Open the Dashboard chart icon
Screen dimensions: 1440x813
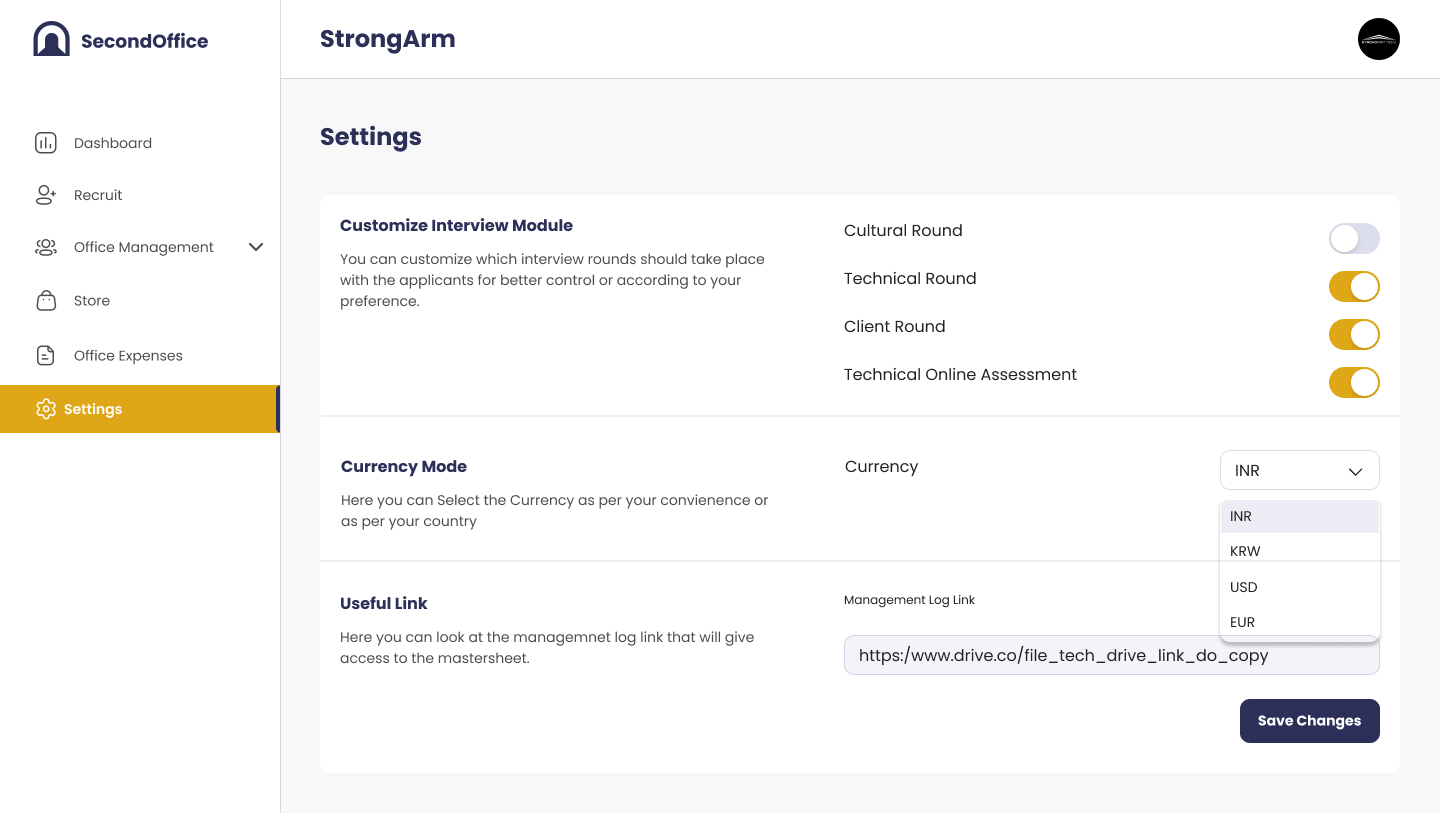pyautogui.click(x=46, y=143)
